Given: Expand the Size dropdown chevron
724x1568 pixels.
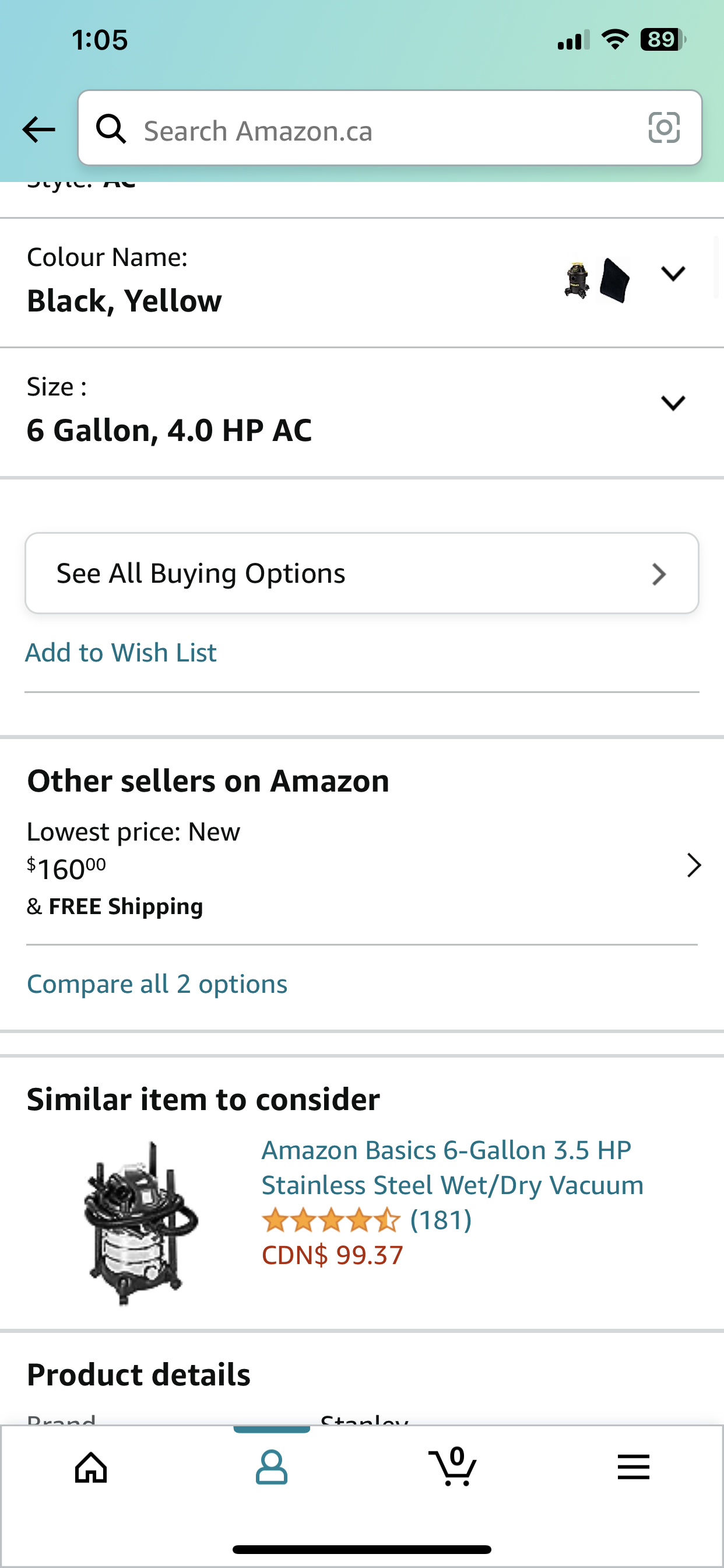Looking at the screenshot, I should pyautogui.click(x=673, y=403).
